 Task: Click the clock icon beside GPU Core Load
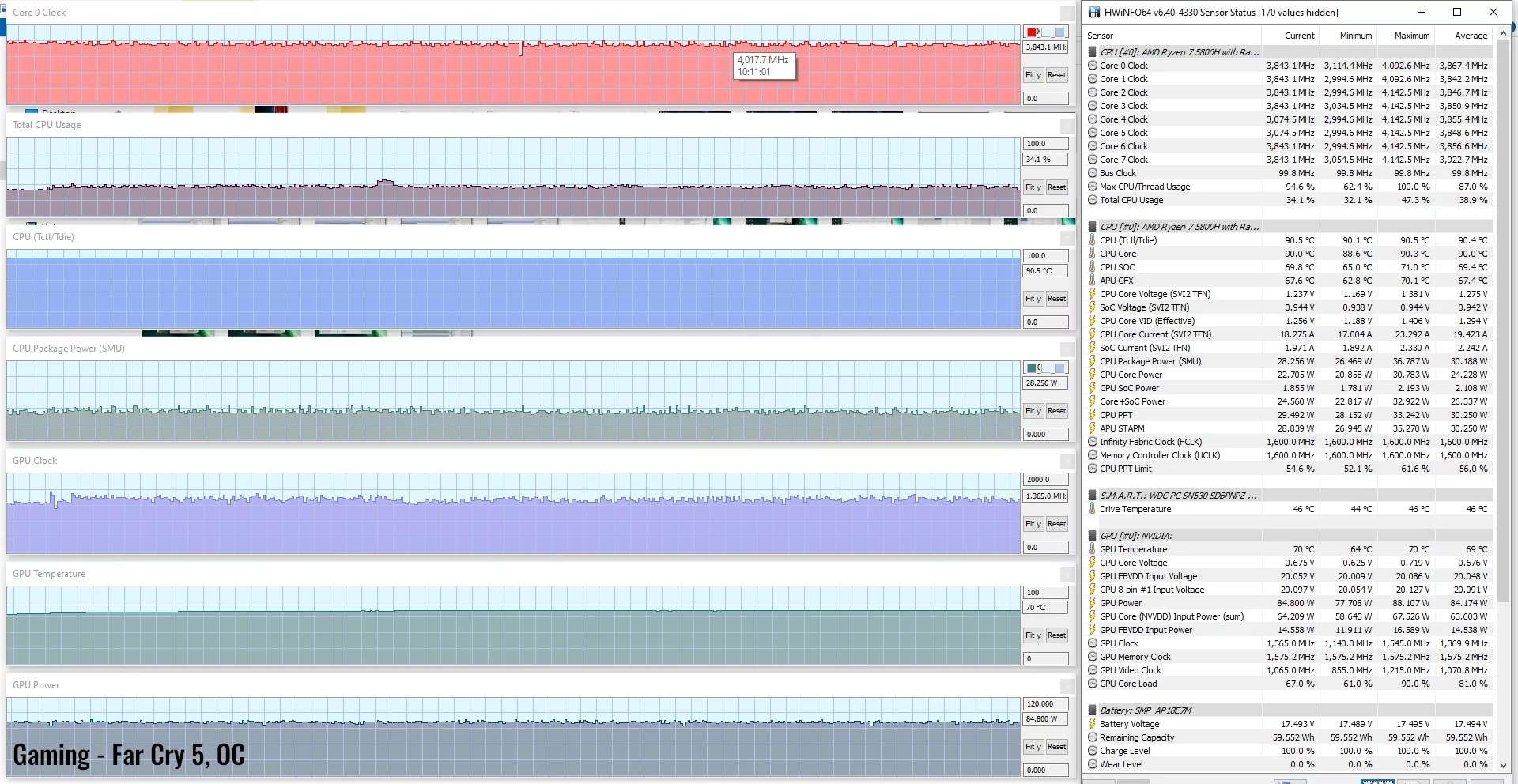1093,684
